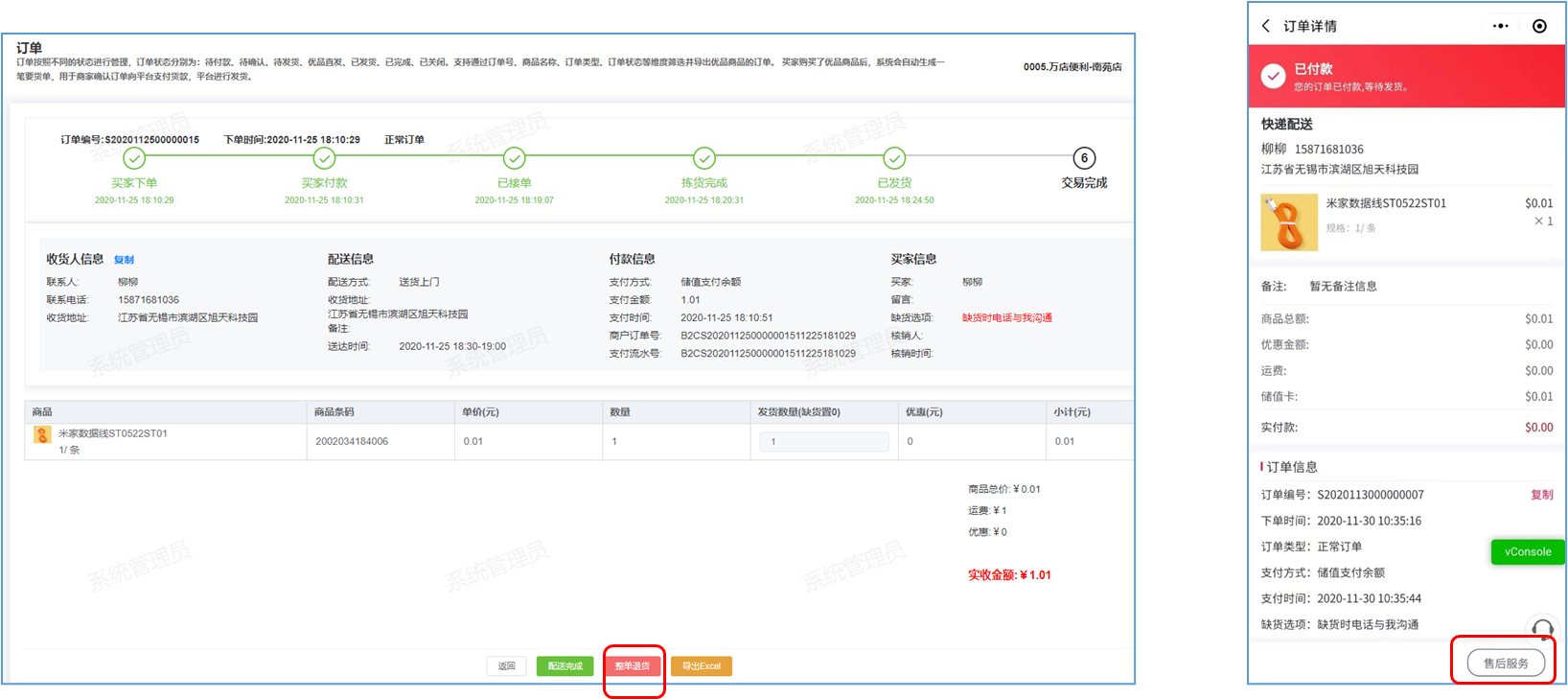Viewport: 1568px width, 699px height.
Task: Tap the 快递配送 heading in the mobile view
Action: [x=1287, y=125]
